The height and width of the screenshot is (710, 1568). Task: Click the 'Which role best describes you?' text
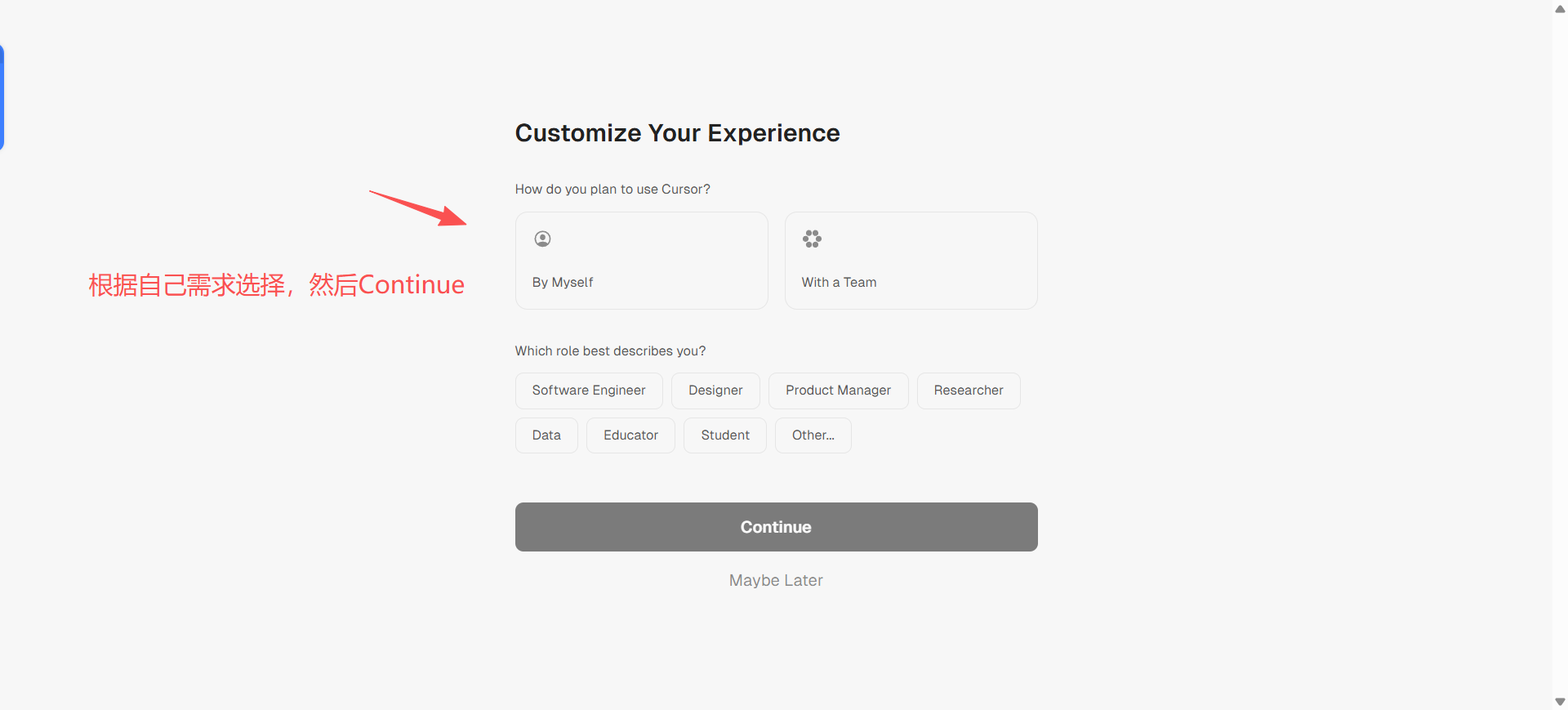[610, 351]
